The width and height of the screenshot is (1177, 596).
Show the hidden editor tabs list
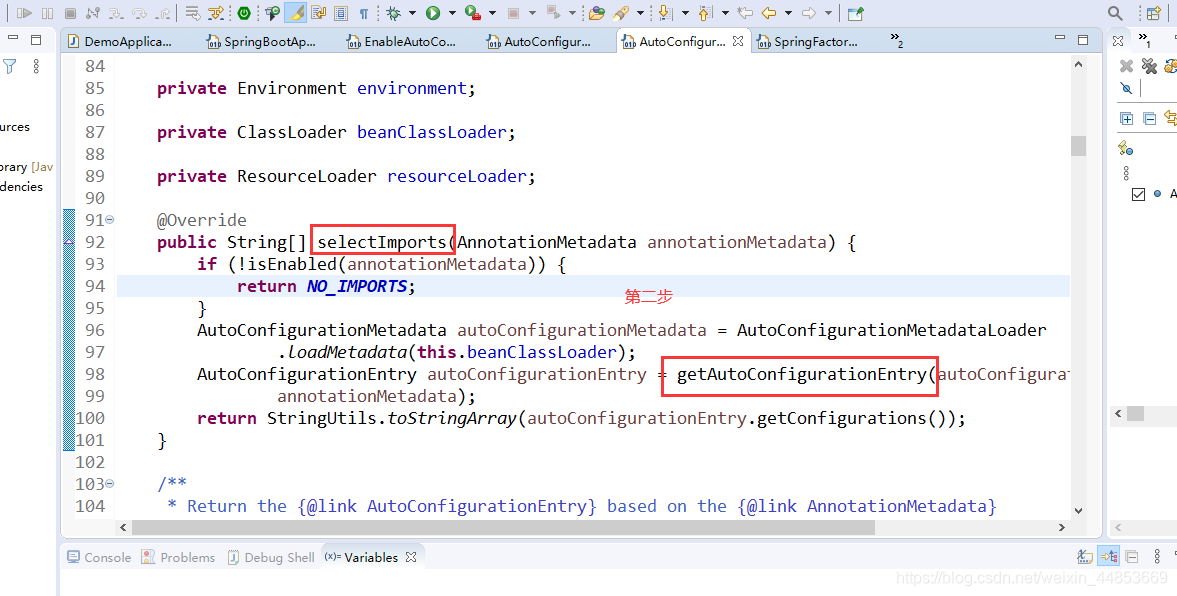point(896,40)
